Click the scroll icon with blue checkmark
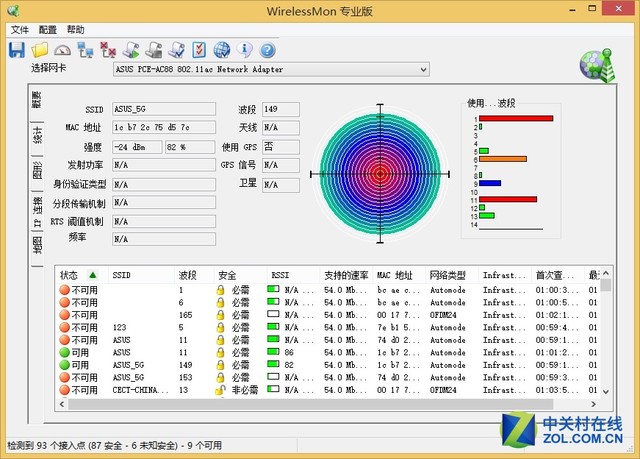640x459 pixels. pyautogui.click(x=177, y=50)
